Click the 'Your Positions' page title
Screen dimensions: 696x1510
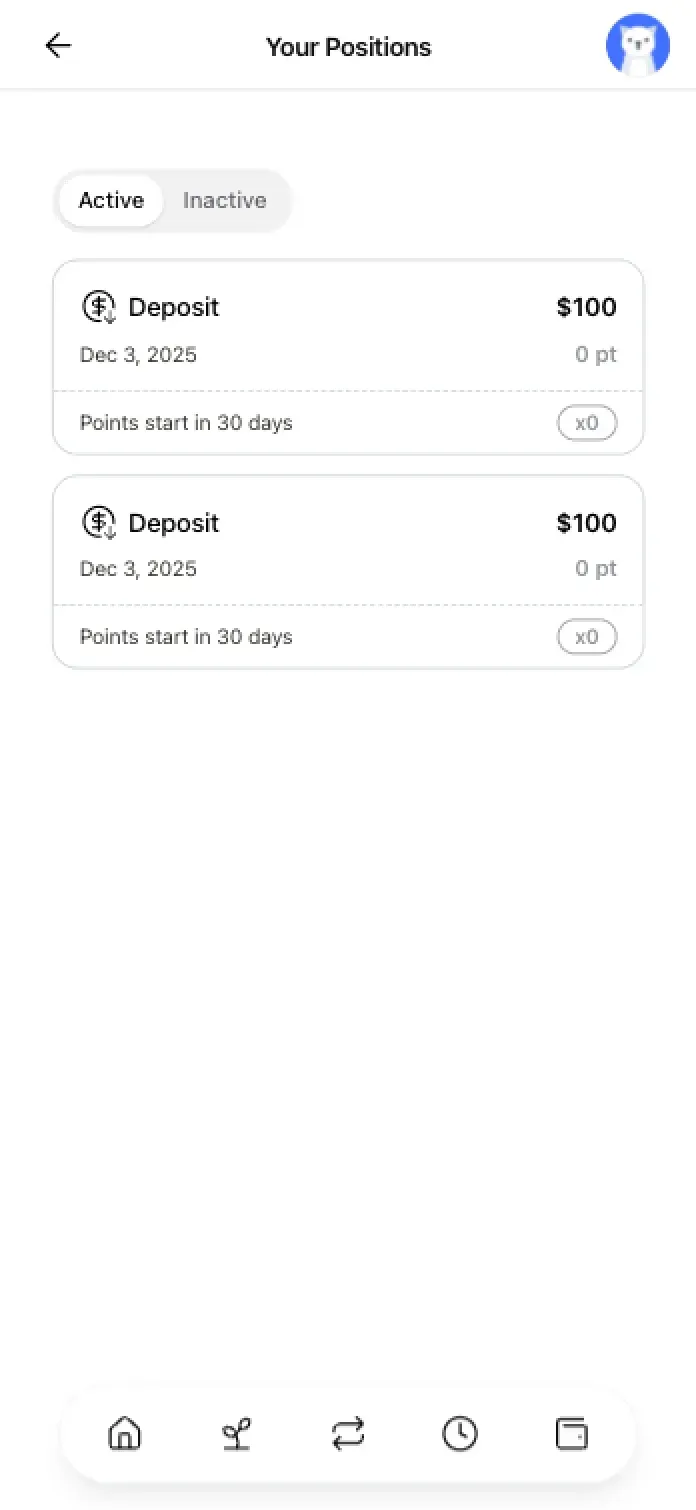348,47
